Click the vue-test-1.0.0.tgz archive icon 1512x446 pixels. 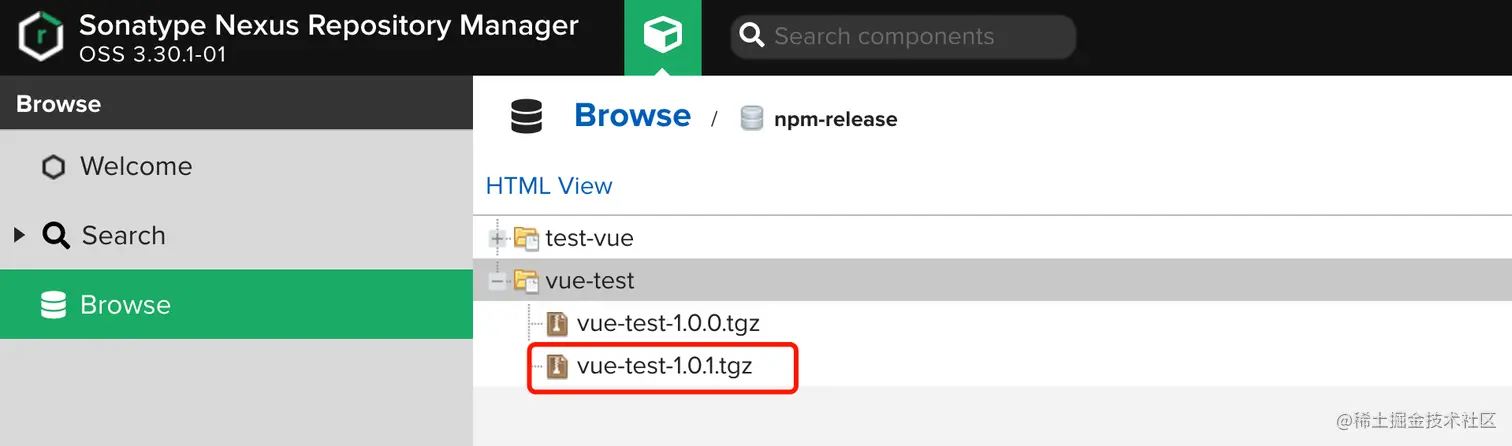pyautogui.click(x=557, y=323)
